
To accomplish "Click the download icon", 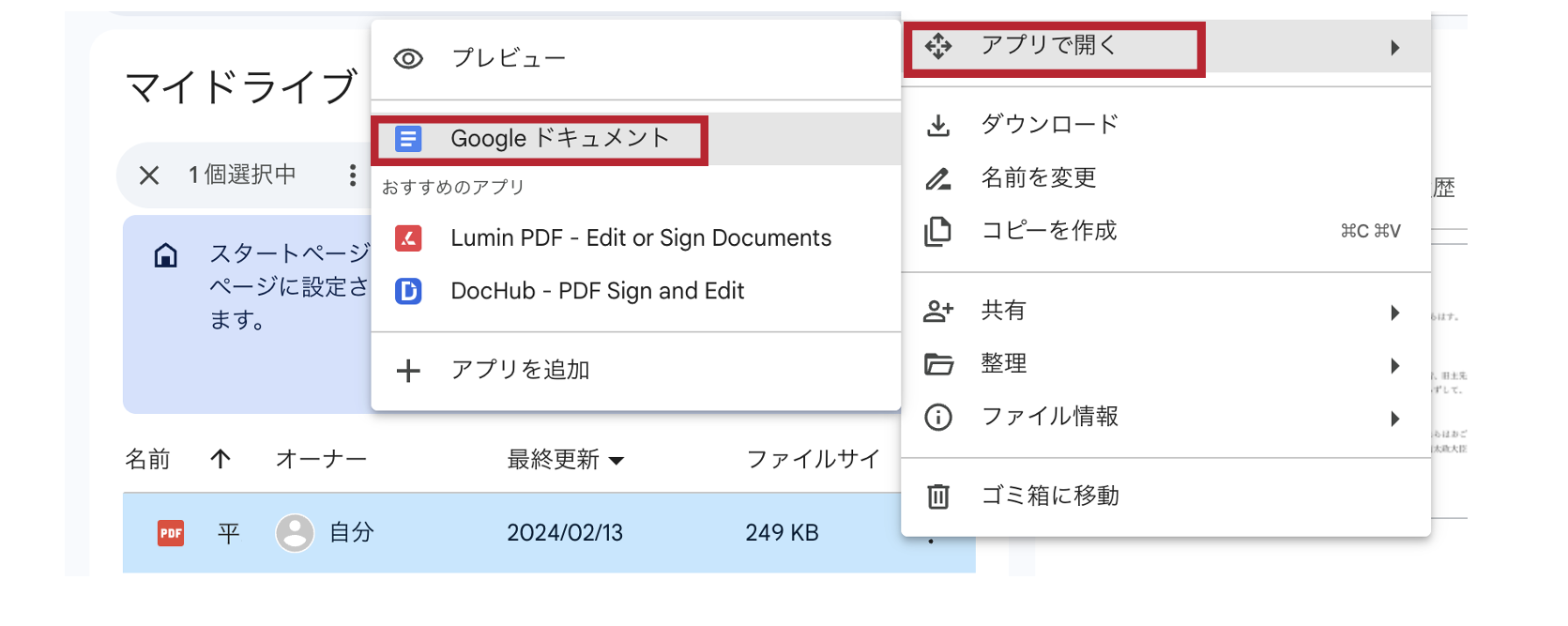I will pos(938,125).
